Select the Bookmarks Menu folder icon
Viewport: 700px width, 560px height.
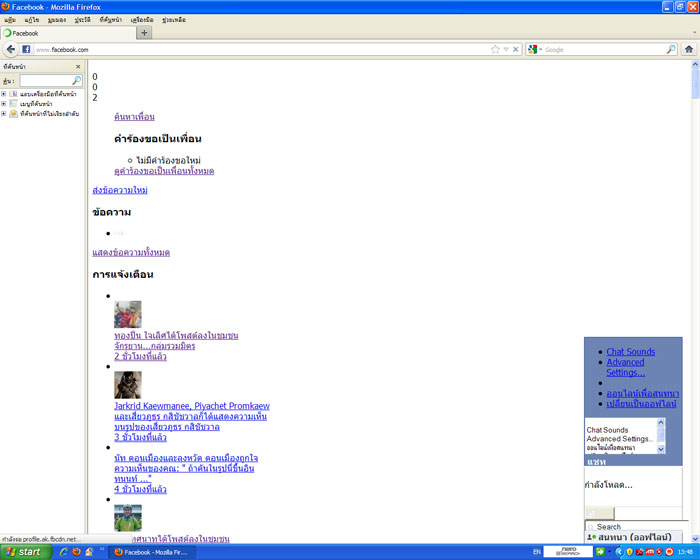point(14,104)
